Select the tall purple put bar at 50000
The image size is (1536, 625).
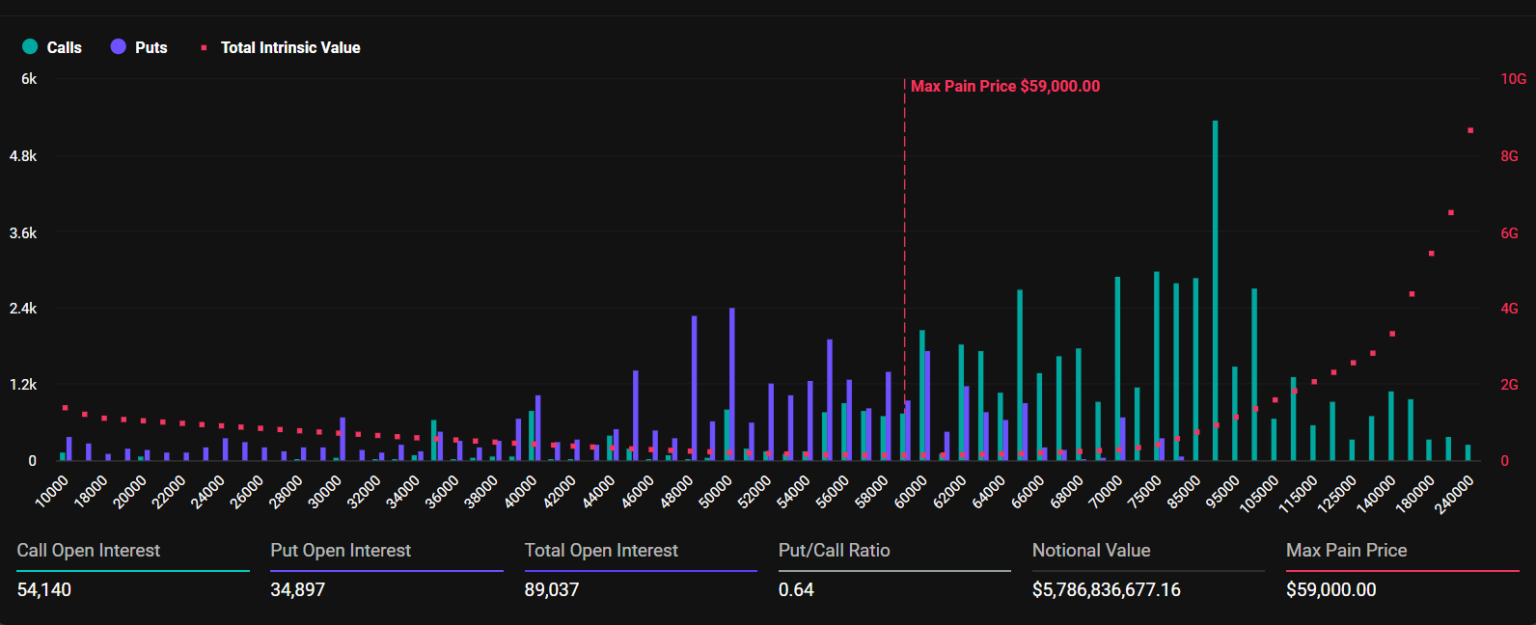(732, 384)
